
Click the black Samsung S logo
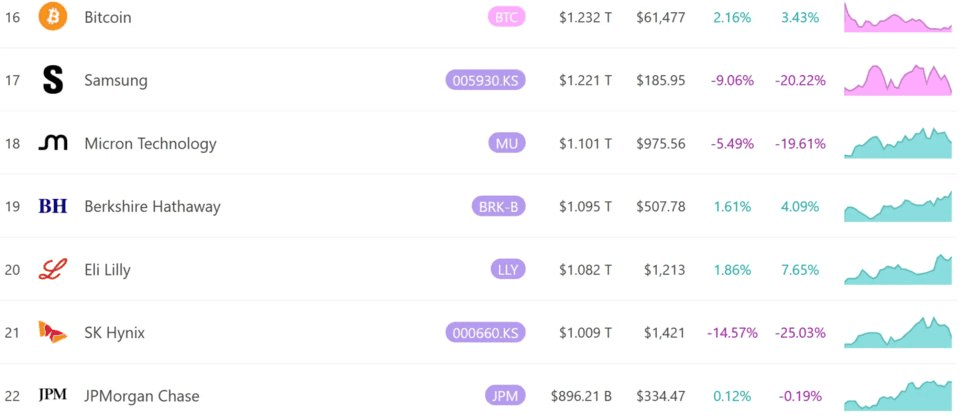(53, 80)
